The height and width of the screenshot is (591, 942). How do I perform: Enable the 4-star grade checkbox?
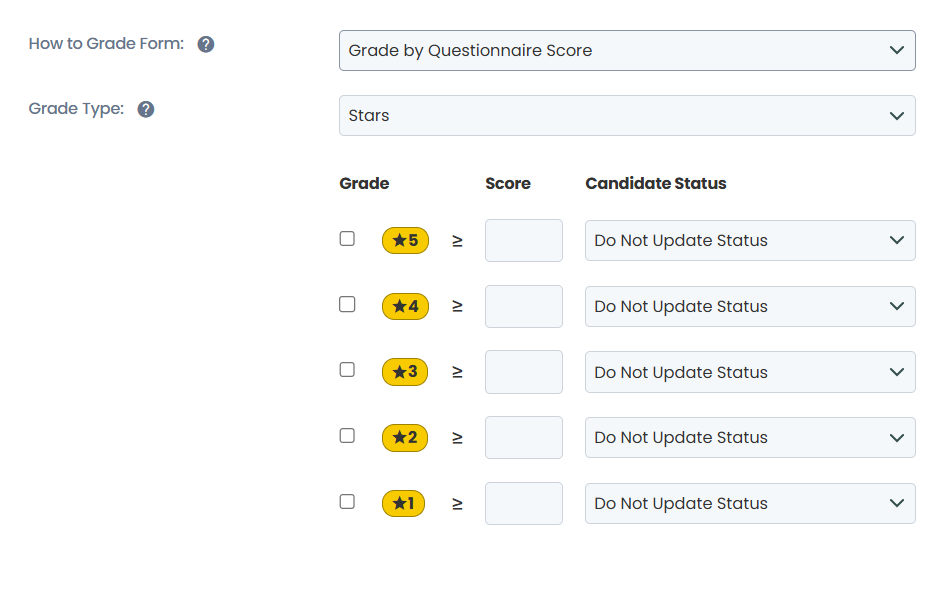tap(347, 305)
